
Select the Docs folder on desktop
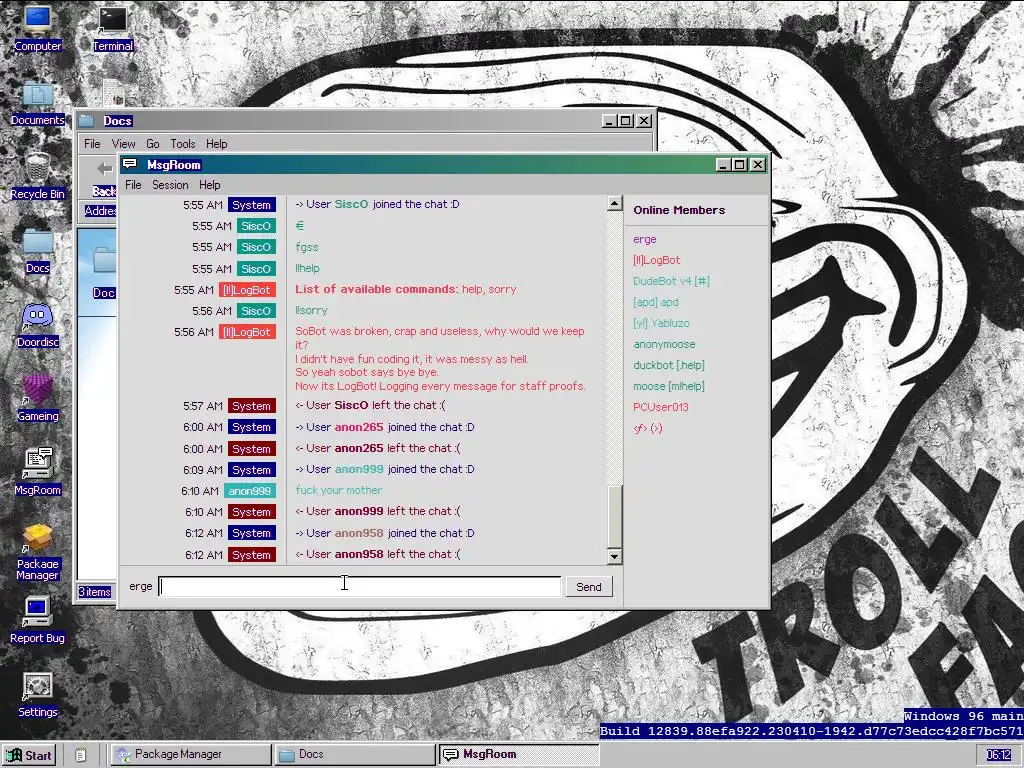[x=37, y=250]
